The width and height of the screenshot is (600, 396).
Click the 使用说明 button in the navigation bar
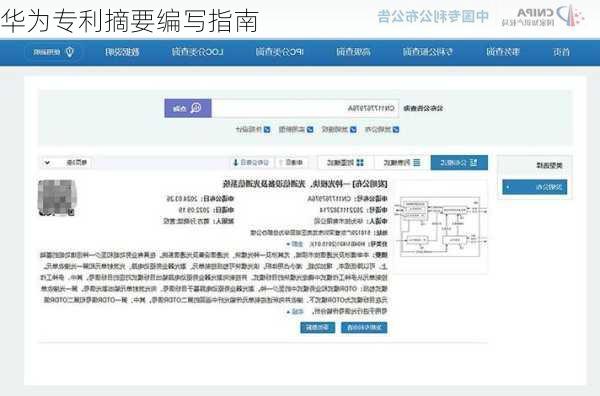pos(54,52)
